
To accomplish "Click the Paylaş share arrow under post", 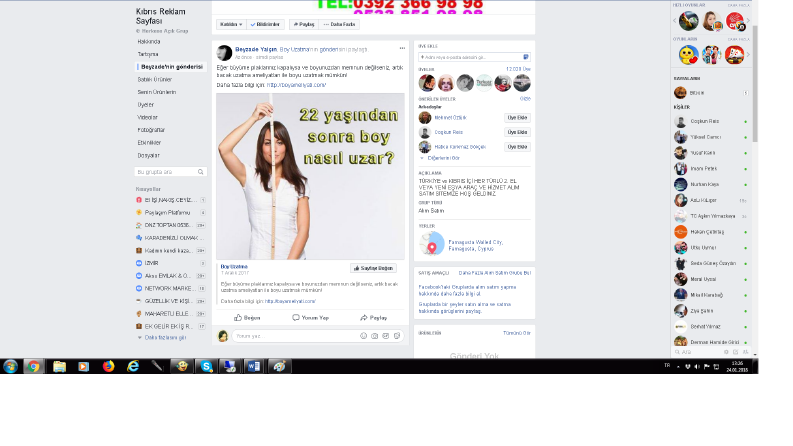I will point(364,318).
